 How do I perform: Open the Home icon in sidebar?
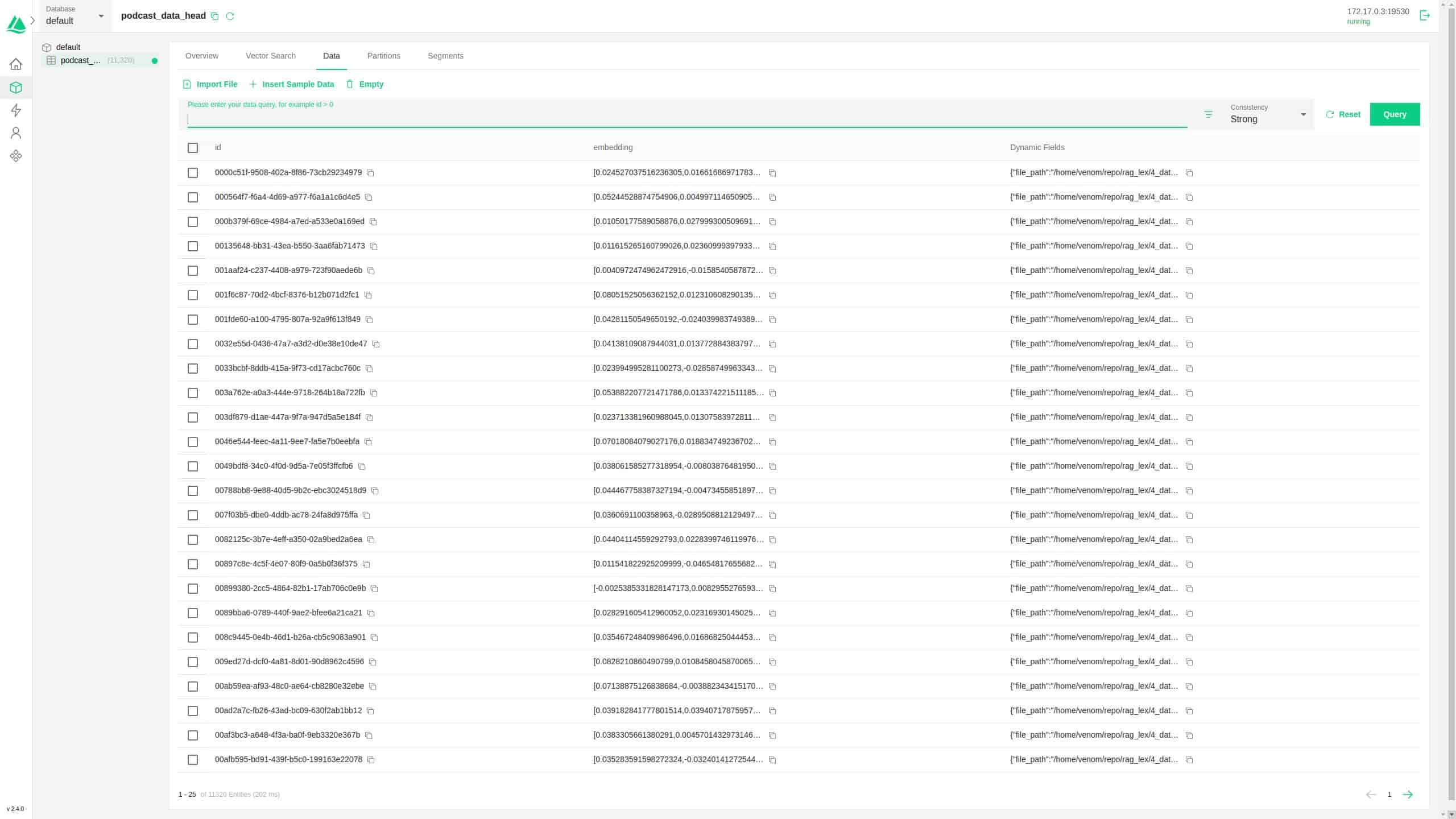coord(16,64)
